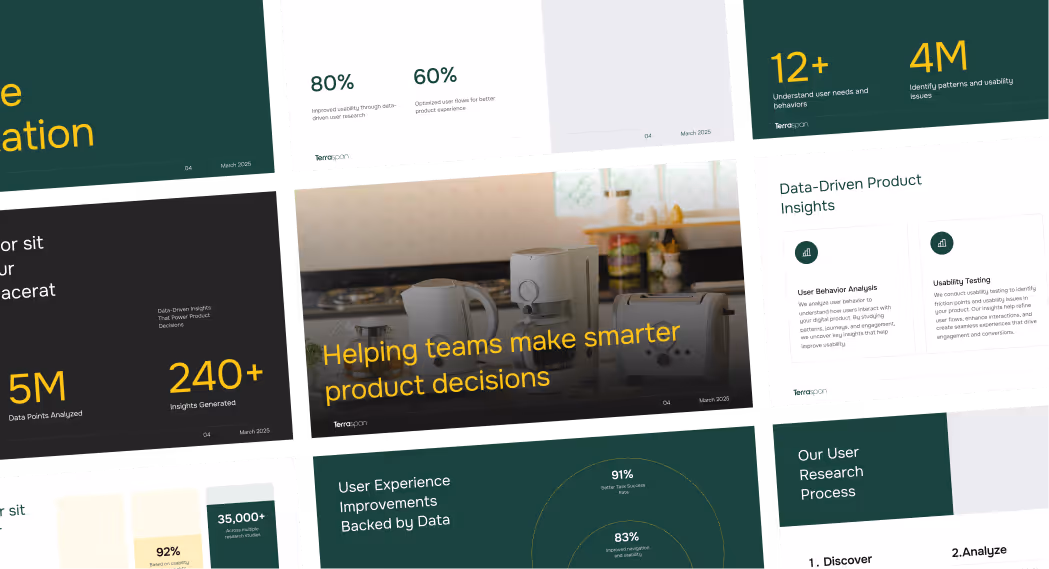Screen dimensions: 1049x569
Task: Open the kitchen appliances photo slide
Action: click(x=525, y=299)
